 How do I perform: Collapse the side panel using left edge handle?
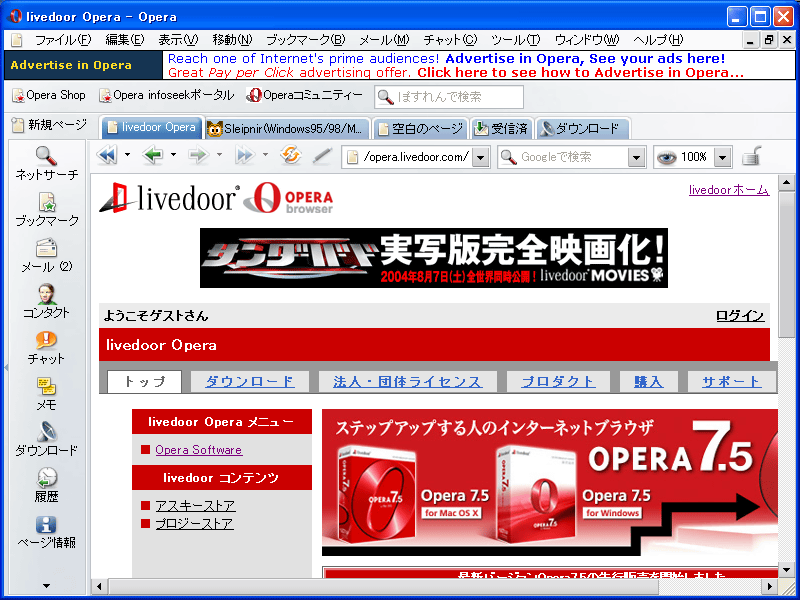tap(6, 367)
